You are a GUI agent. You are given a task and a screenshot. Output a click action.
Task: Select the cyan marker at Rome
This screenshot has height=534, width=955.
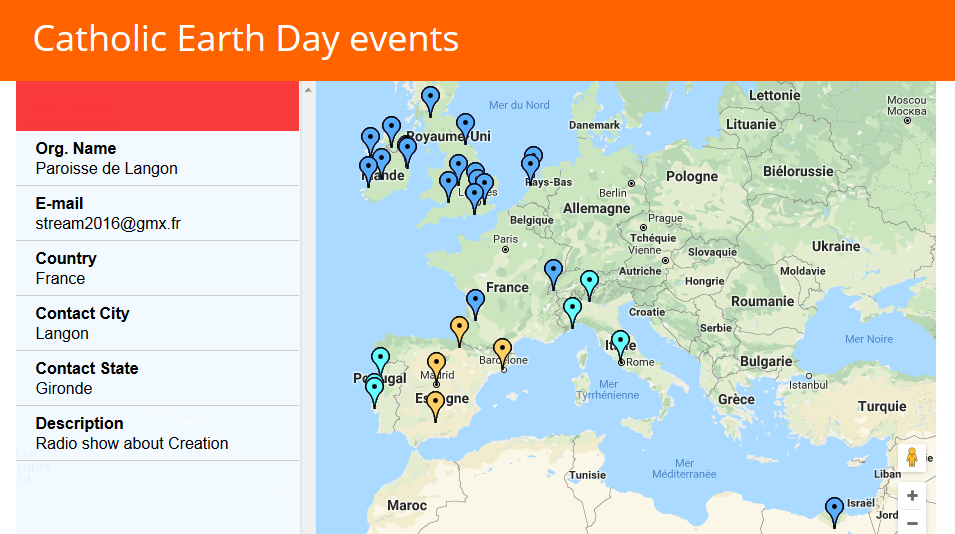[x=621, y=343]
